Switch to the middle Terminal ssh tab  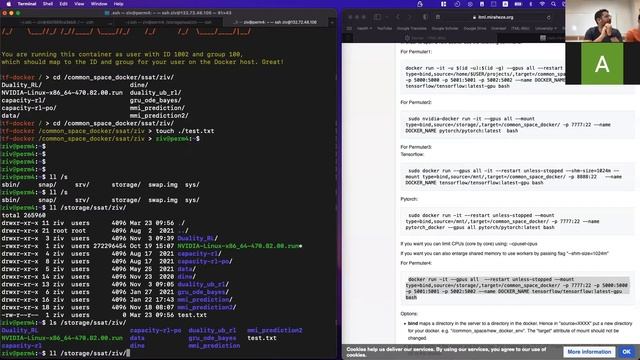(x=167, y=22)
